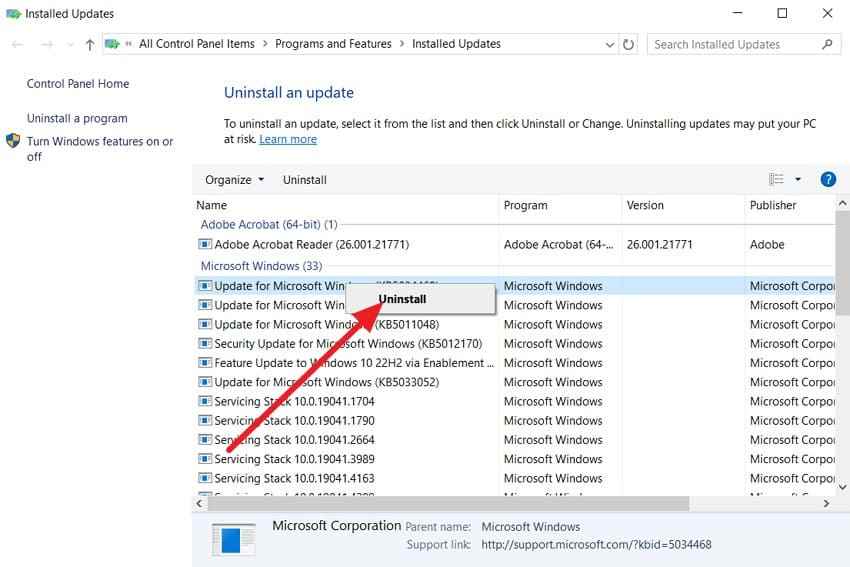Click the search magnifier icon
Image resolution: width=850 pixels, height=567 pixels.
(827, 44)
